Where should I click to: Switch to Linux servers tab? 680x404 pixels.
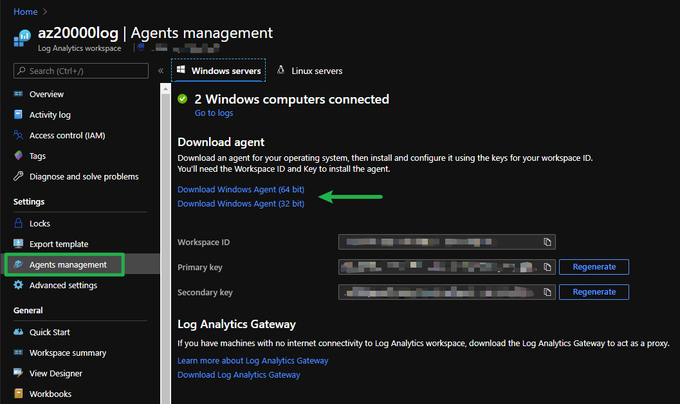[310, 70]
